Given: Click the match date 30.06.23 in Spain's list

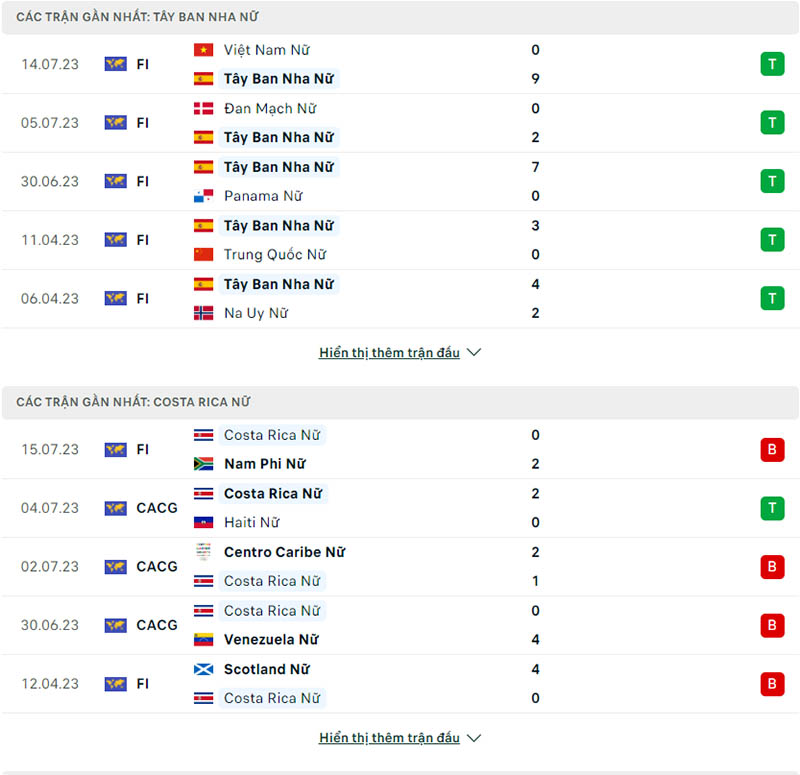Looking at the screenshot, I should coord(49,181).
